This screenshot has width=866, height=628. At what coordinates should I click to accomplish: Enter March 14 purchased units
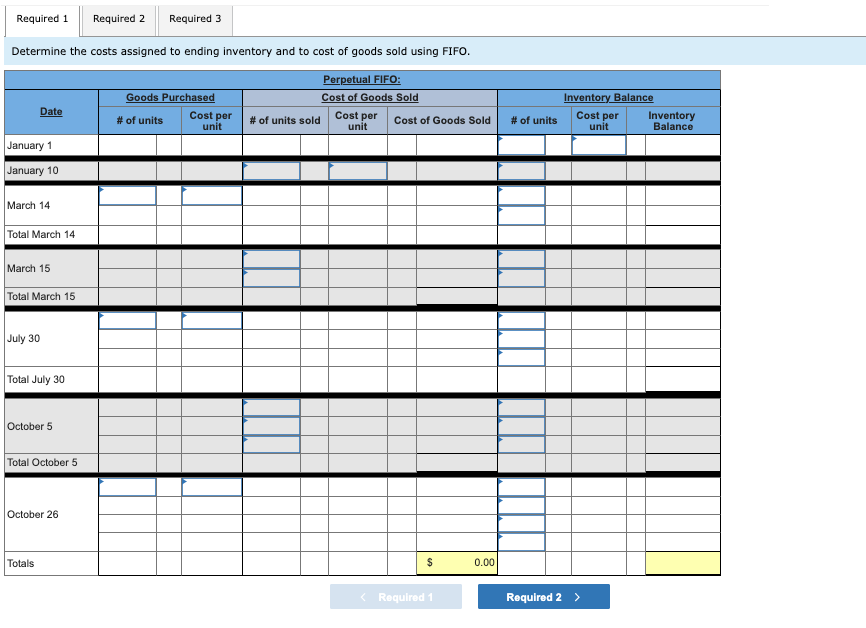click(x=127, y=195)
